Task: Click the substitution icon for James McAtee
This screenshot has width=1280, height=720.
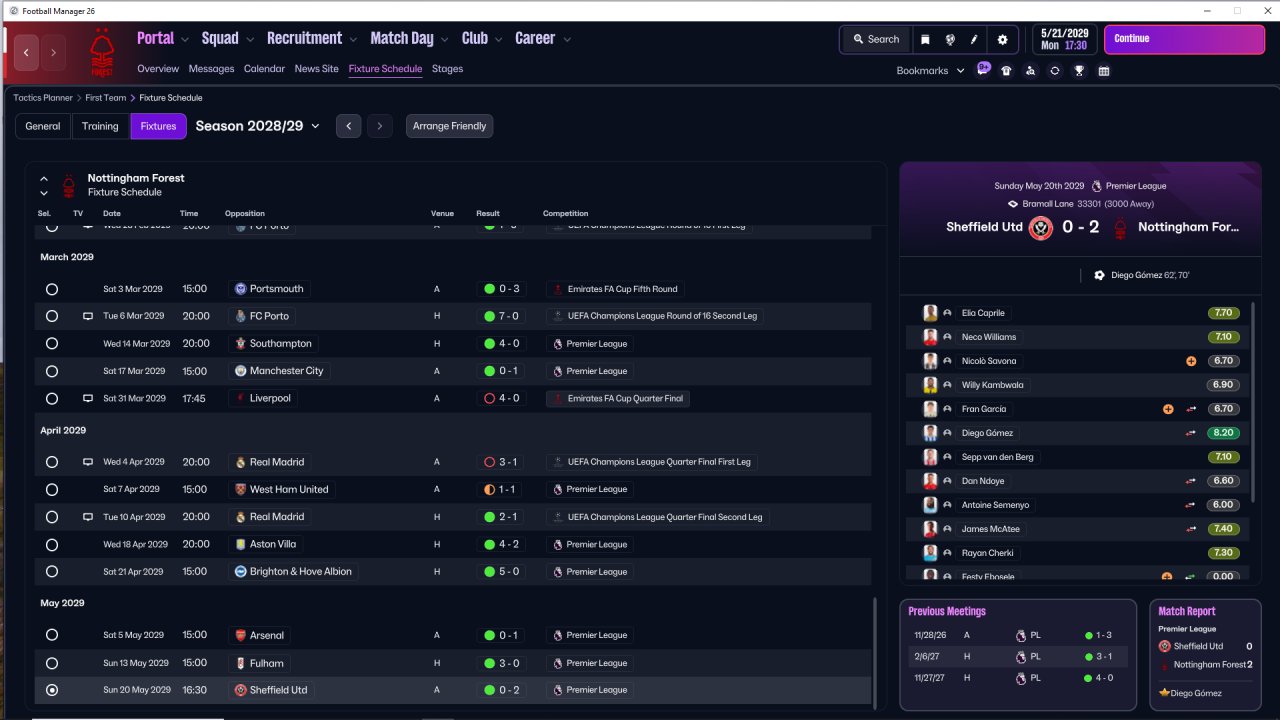Action: [1191, 529]
